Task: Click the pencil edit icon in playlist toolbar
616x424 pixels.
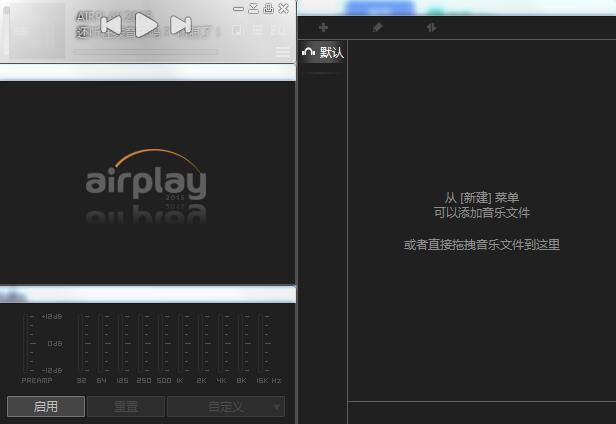Action: (377, 28)
